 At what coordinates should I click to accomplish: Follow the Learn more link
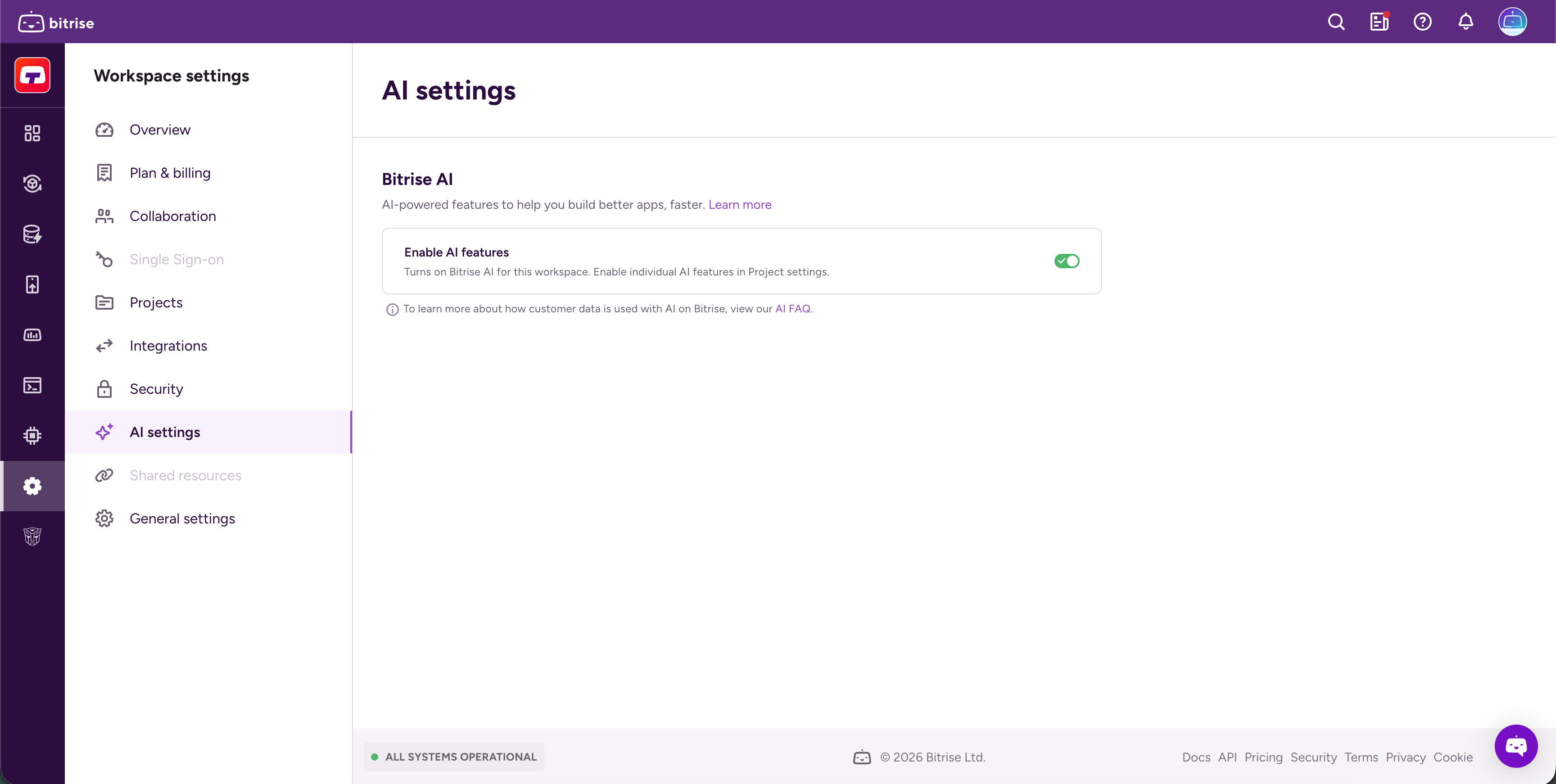point(739,205)
